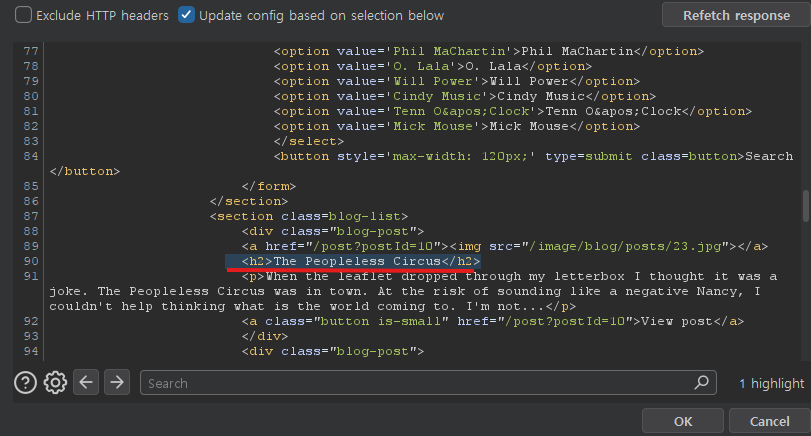Open the help question mark icon
The image size is (811, 436).
pyautogui.click(x=25, y=383)
